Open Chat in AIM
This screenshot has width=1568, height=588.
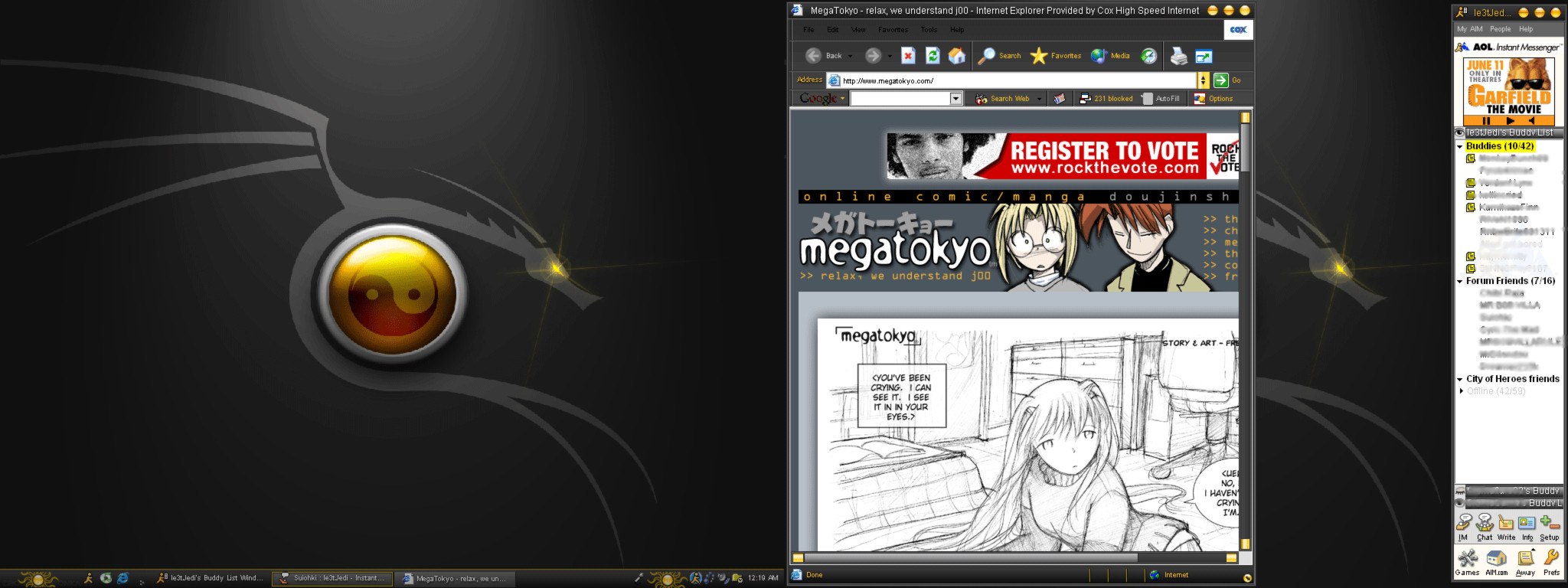click(1484, 528)
